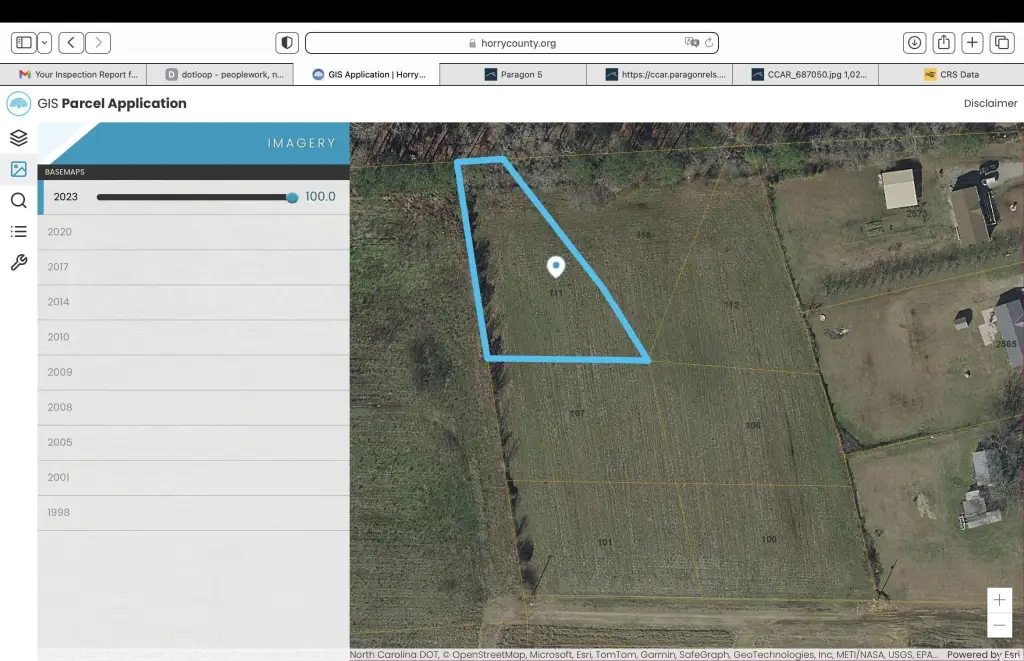Click the map zoom out minus button
This screenshot has height=661, width=1024.
coord(999,626)
